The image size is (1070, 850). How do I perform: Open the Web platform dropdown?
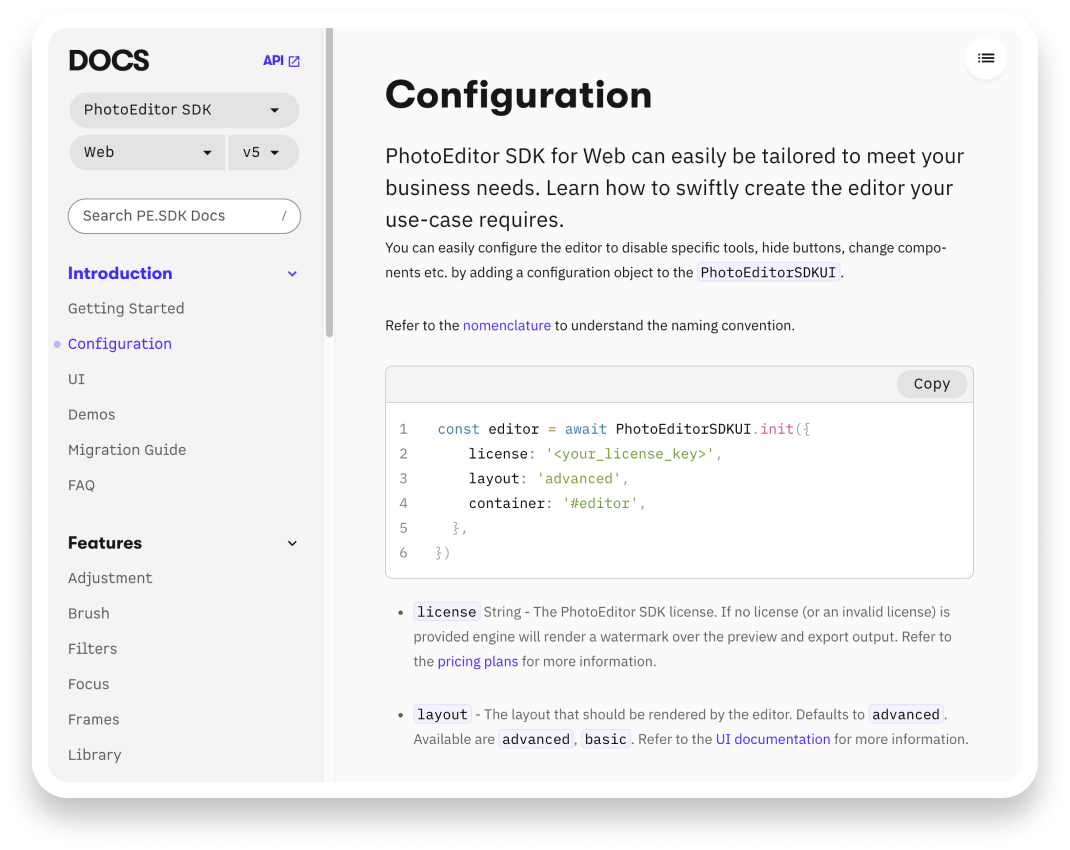pyautogui.click(x=147, y=152)
